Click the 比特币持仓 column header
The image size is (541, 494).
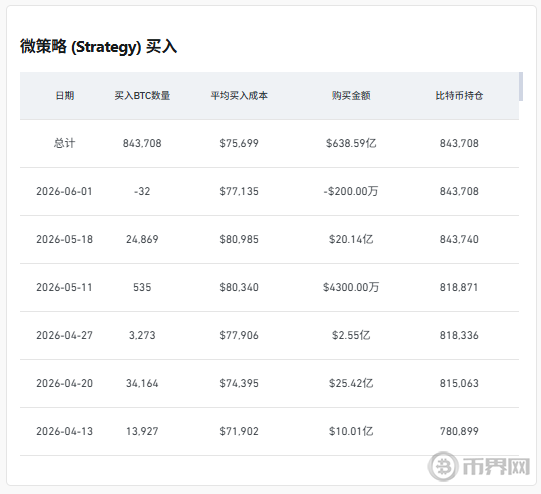[459, 96]
